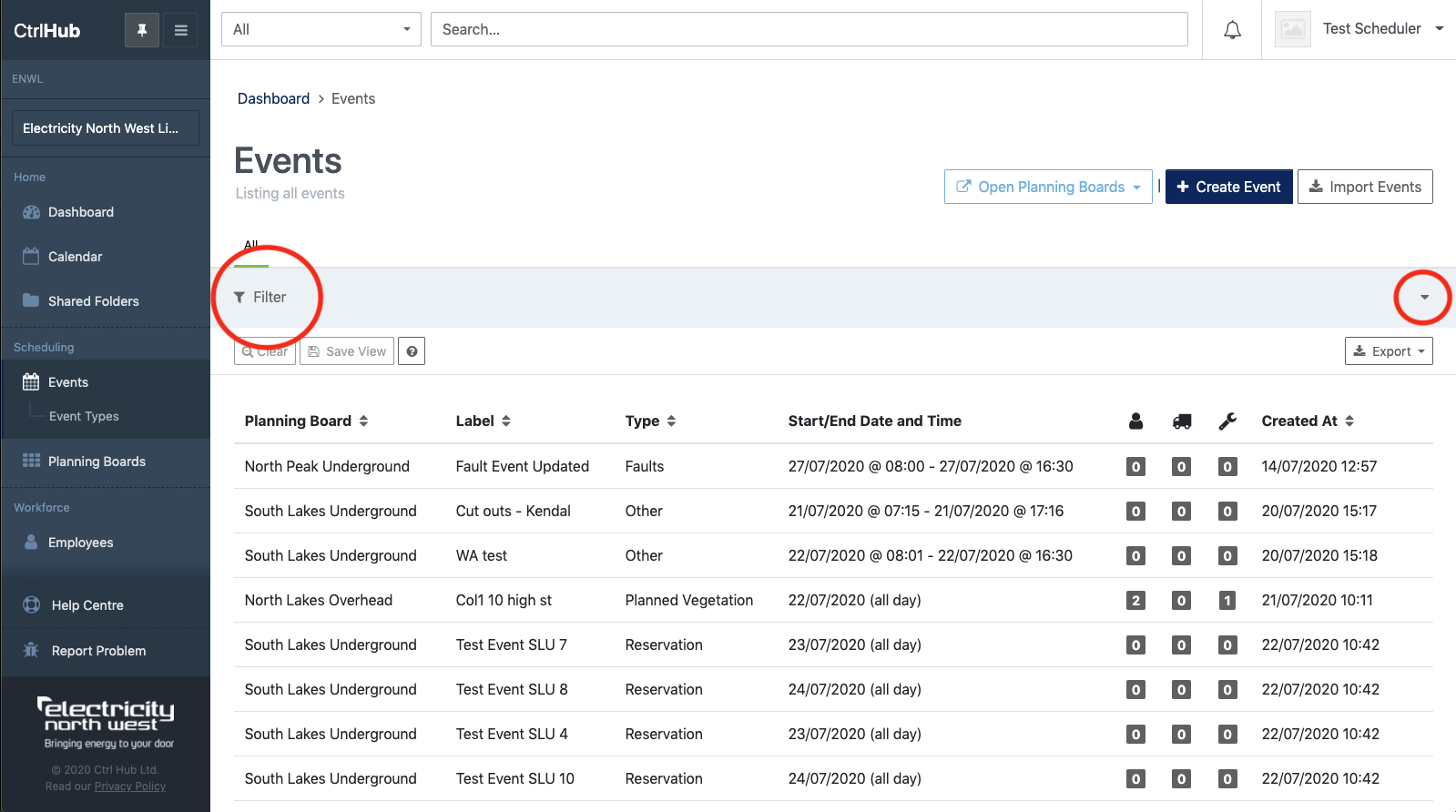Viewport: 1456px width, 812px height.
Task: Click the help question mark icon
Action: coord(412,351)
